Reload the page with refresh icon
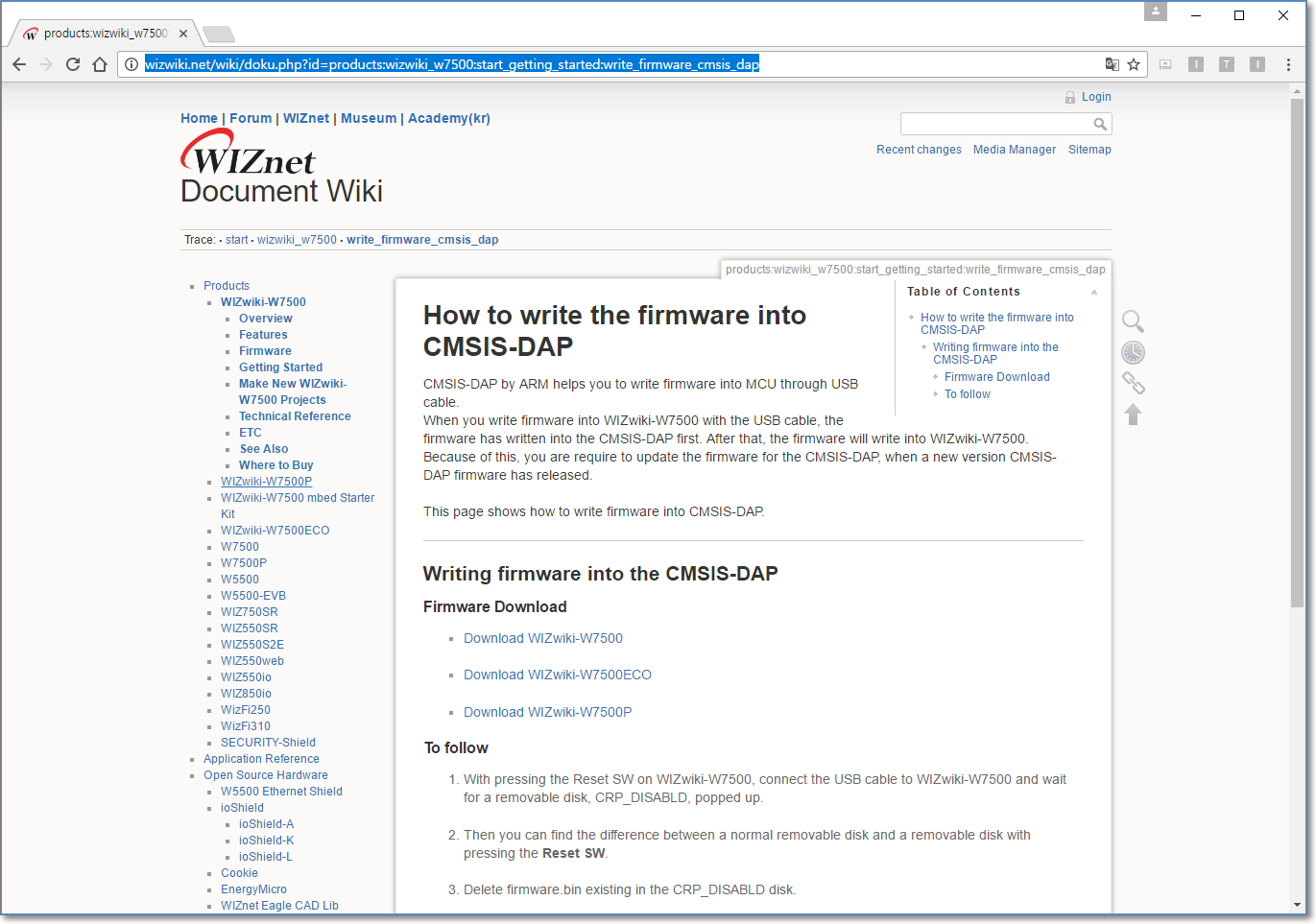Image resolution: width=1316 pixels, height=924 pixels. point(73,64)
